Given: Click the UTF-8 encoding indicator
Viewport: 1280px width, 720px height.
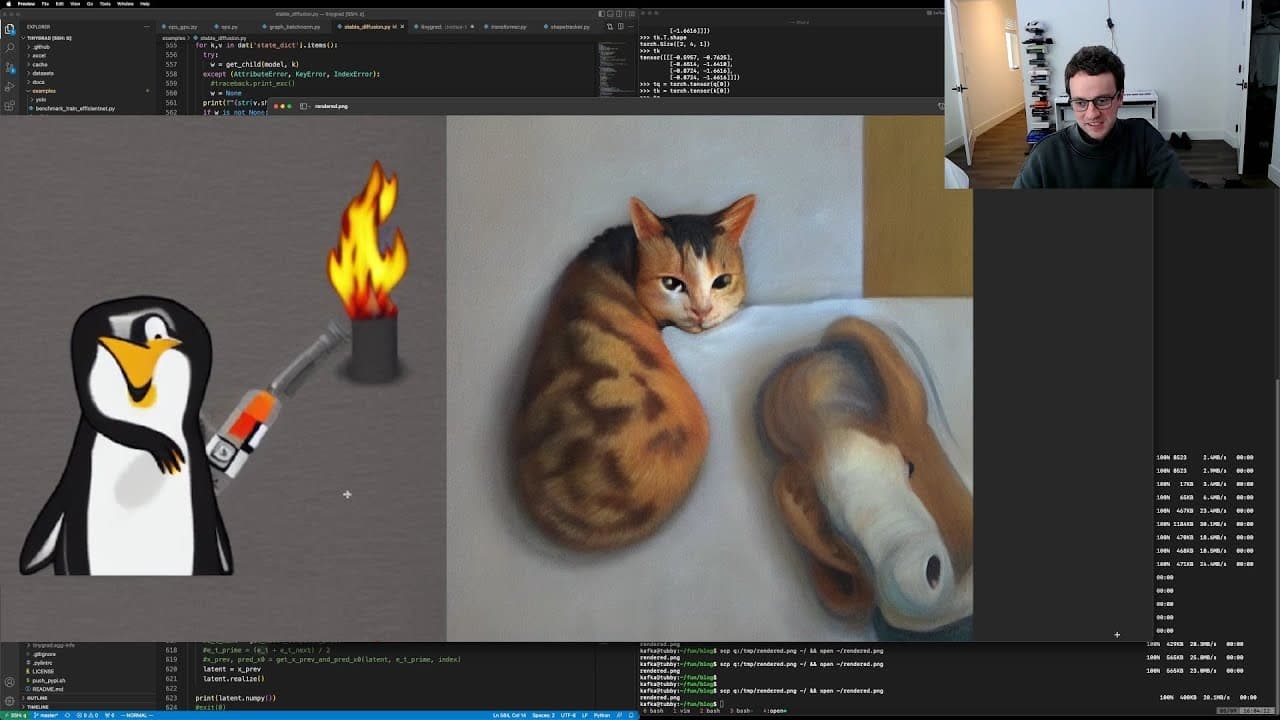Looking at the screenshot, I should point(569,715).
